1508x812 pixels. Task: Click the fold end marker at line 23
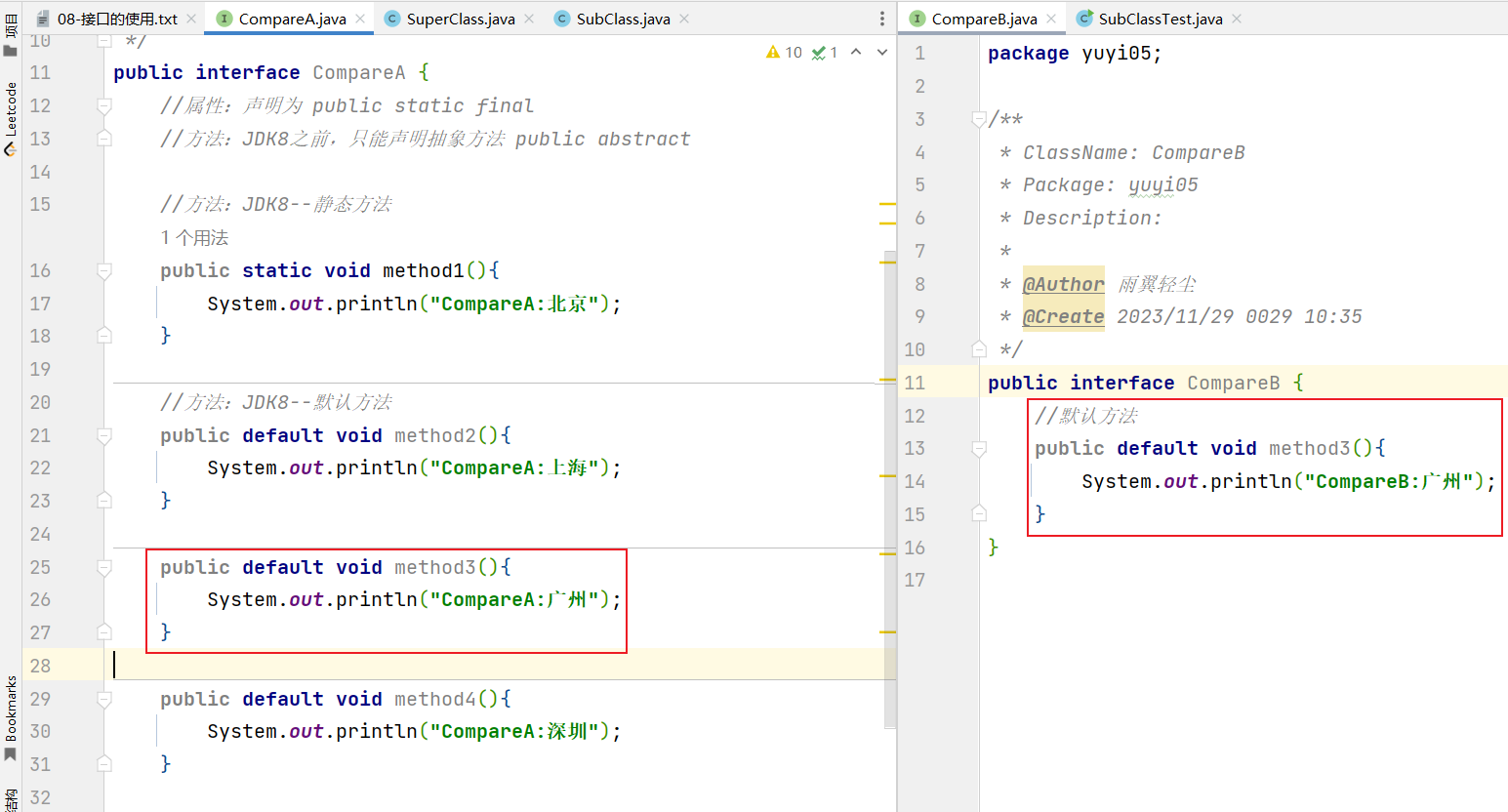(104, 501)
